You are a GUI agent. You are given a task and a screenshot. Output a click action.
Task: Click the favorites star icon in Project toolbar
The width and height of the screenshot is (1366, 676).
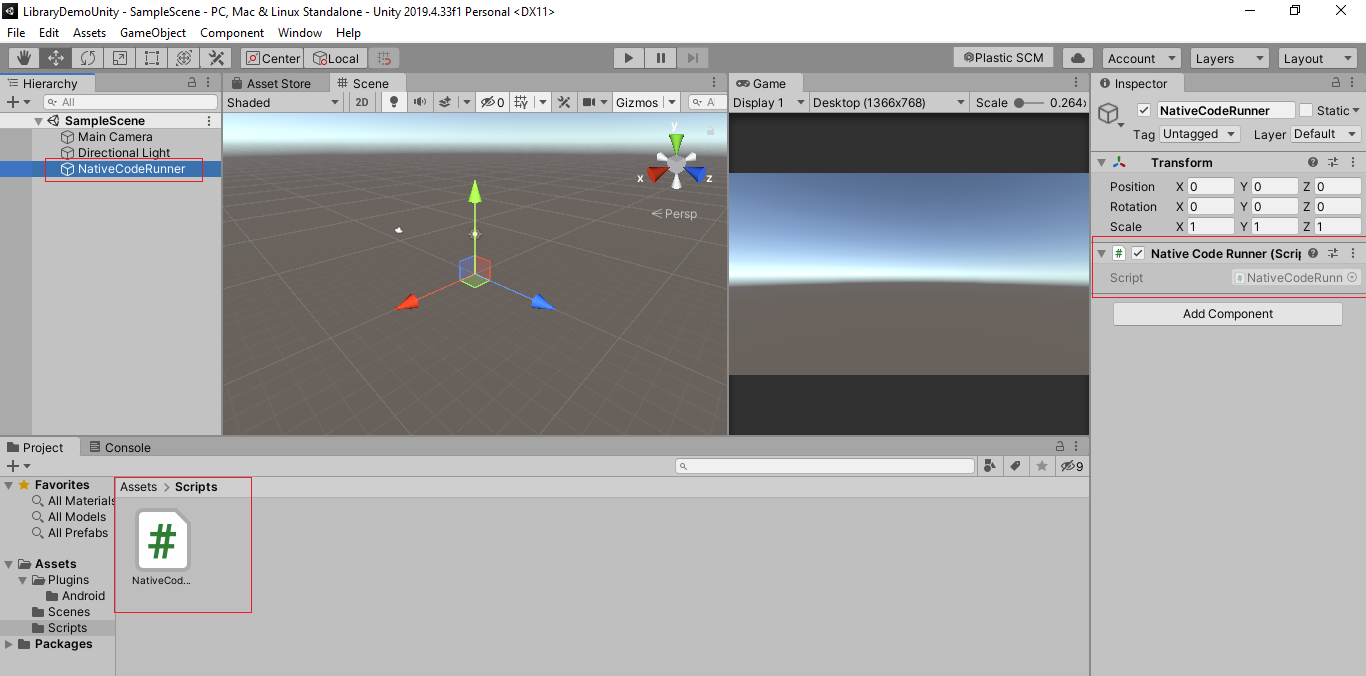click(1042, 466)
